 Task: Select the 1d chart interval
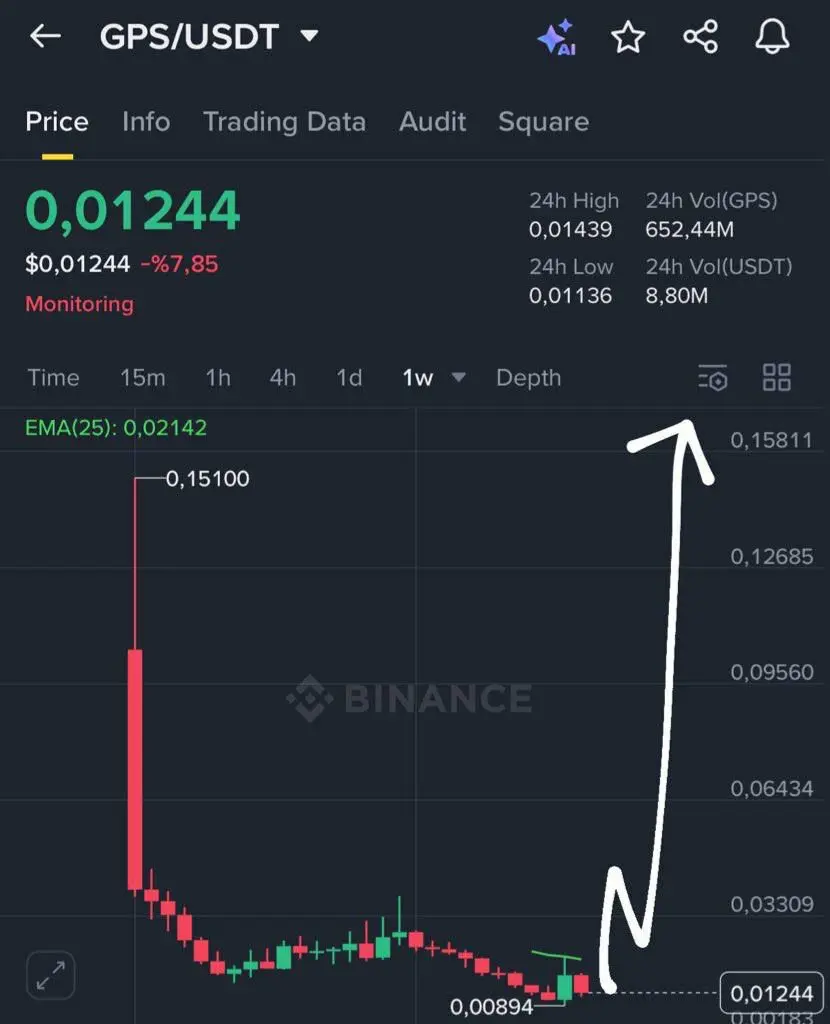349,377
